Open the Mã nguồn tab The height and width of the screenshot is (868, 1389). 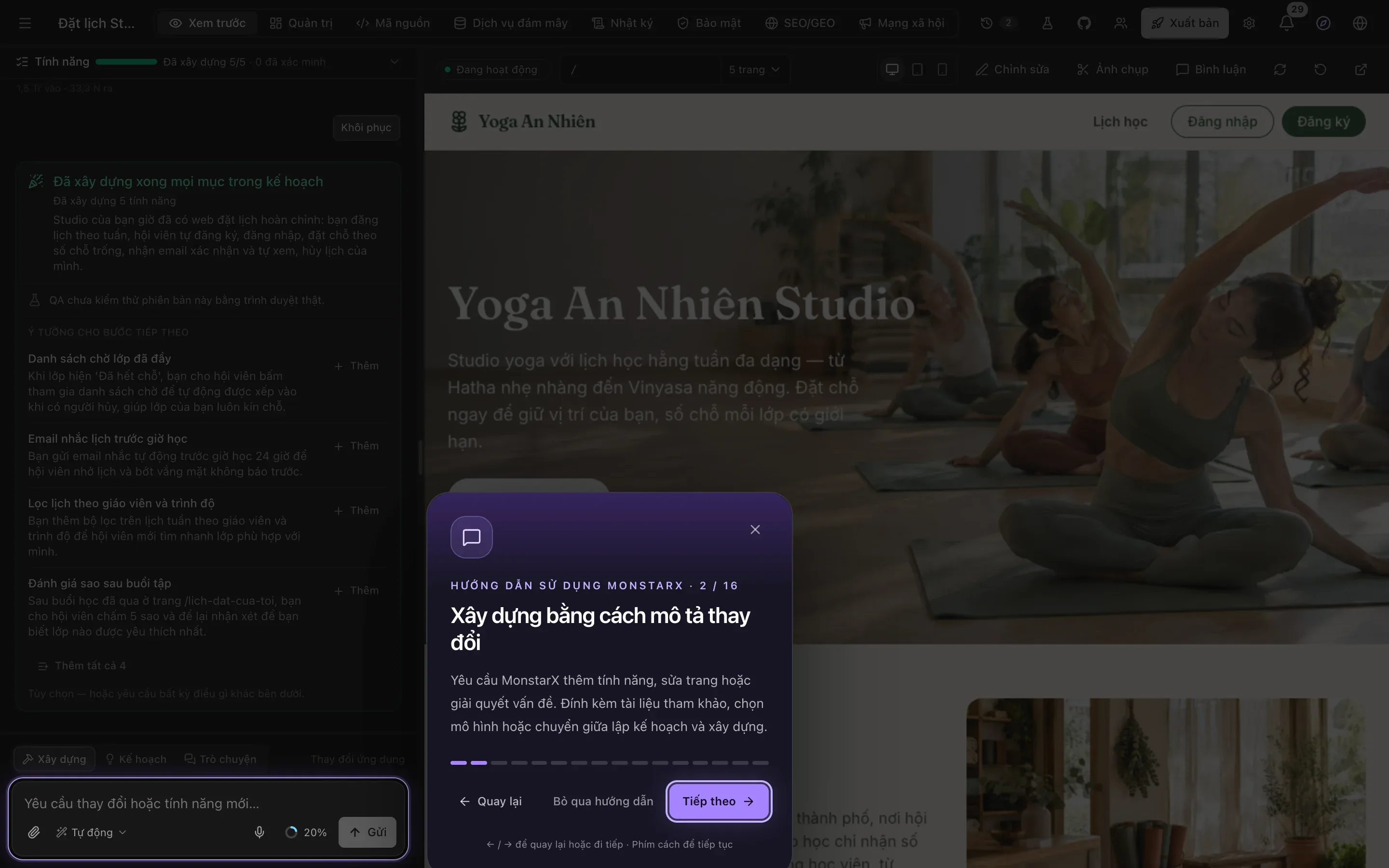[x=393, y=23]
